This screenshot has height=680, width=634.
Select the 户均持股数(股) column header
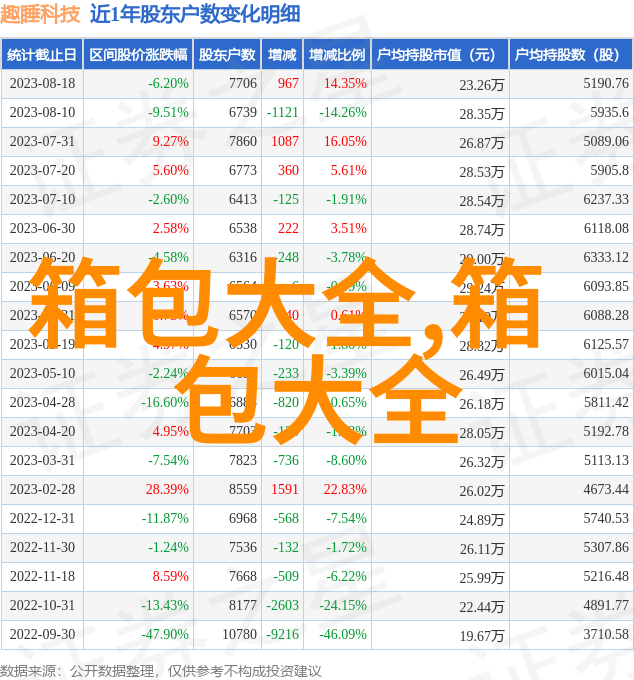[x=570, y=55]
